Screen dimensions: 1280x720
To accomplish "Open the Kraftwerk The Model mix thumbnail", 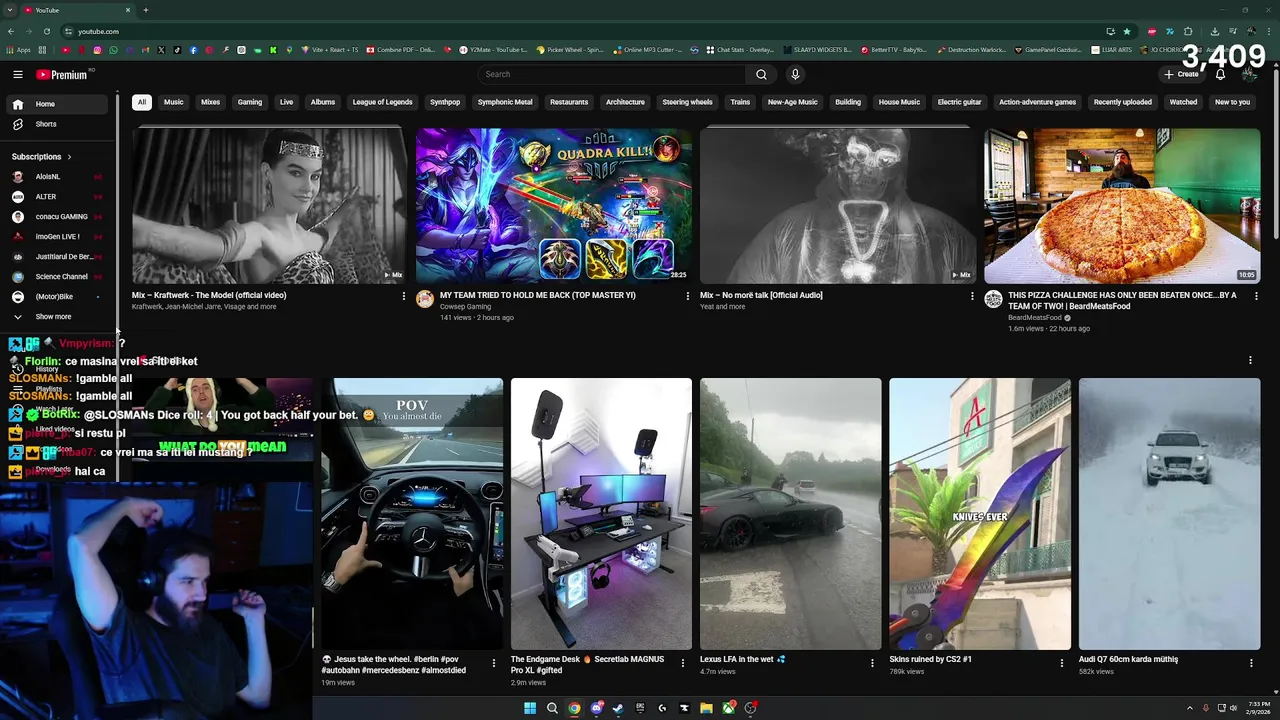I will click(270, 206).
